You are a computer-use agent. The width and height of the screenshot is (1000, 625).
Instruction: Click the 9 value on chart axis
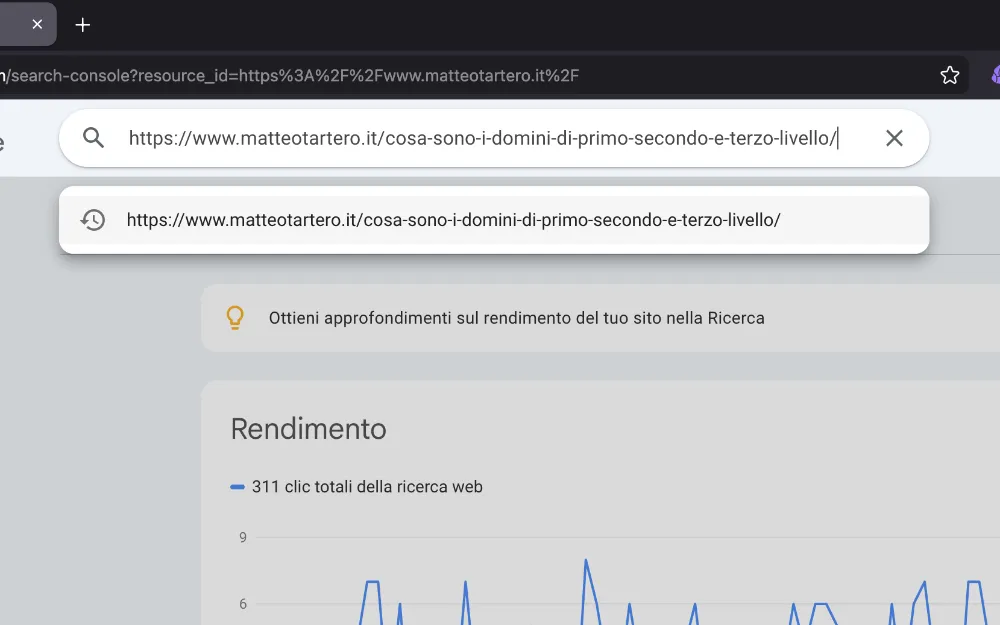[243, 537]
